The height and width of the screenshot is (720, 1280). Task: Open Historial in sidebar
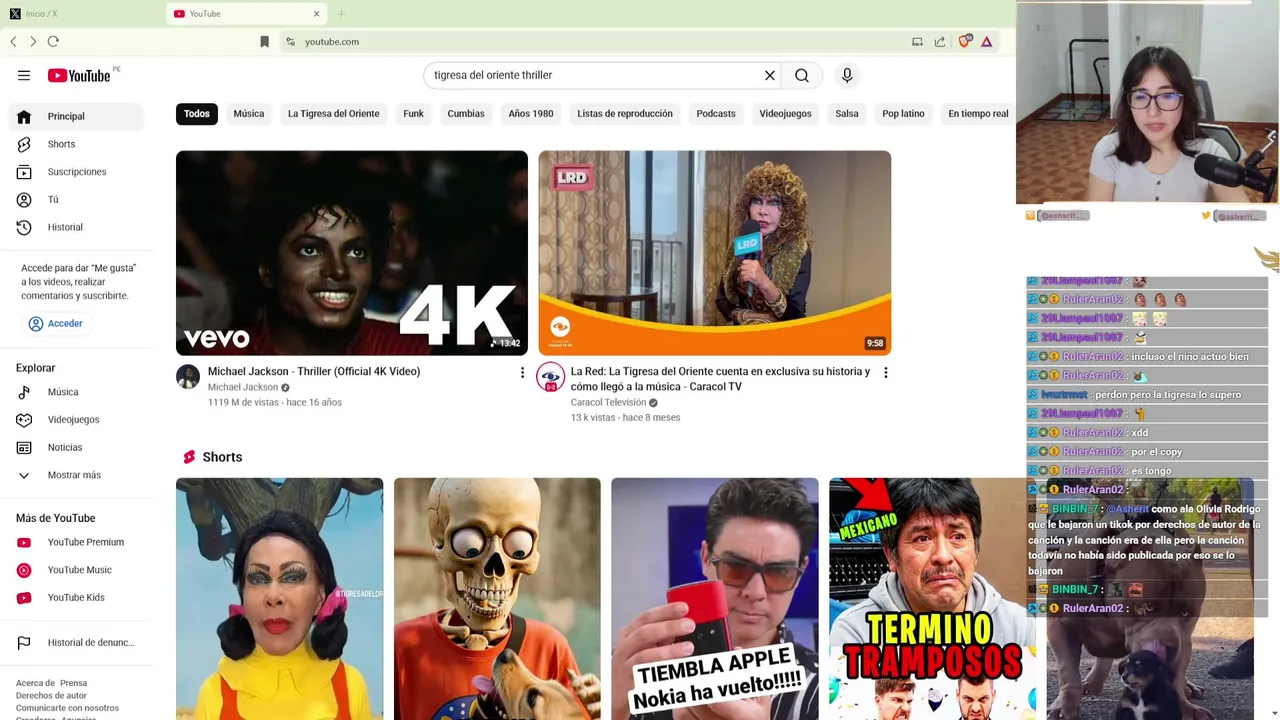point(76,227)
